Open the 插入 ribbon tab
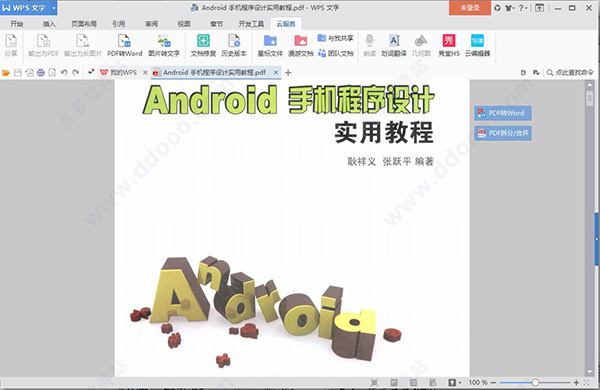This screenshot has height=390, width=600. (x=49, y=24)
